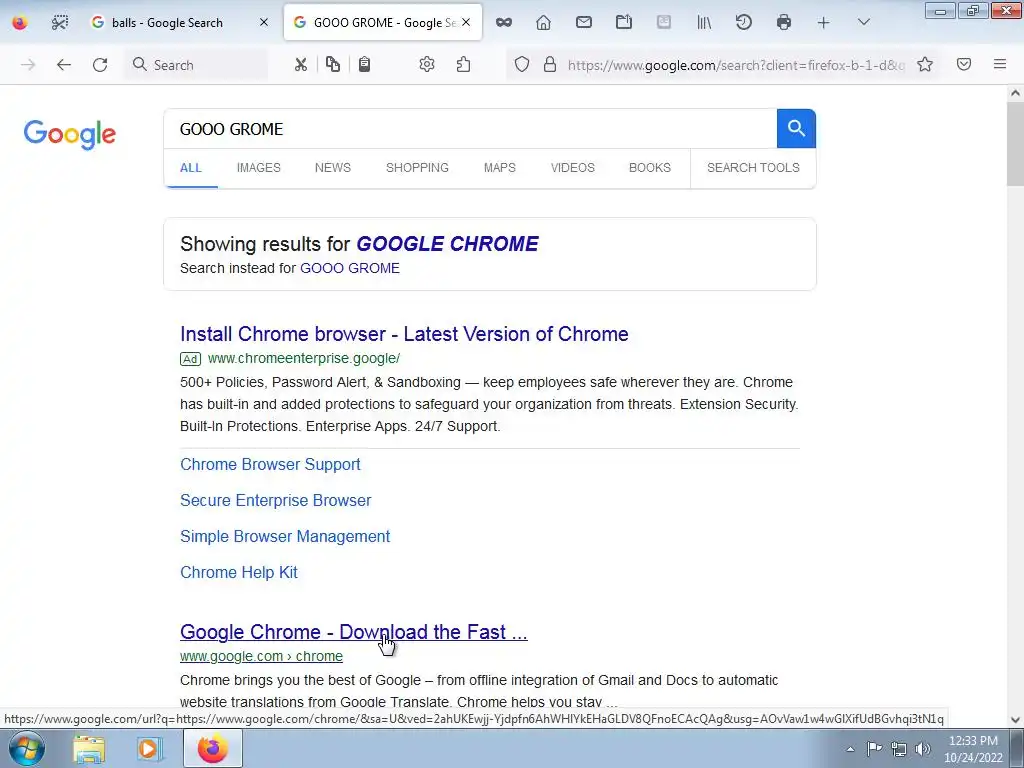
Task: Click the 'GOOGLE CHROME' corrected query link
Action: coord(447,244)
